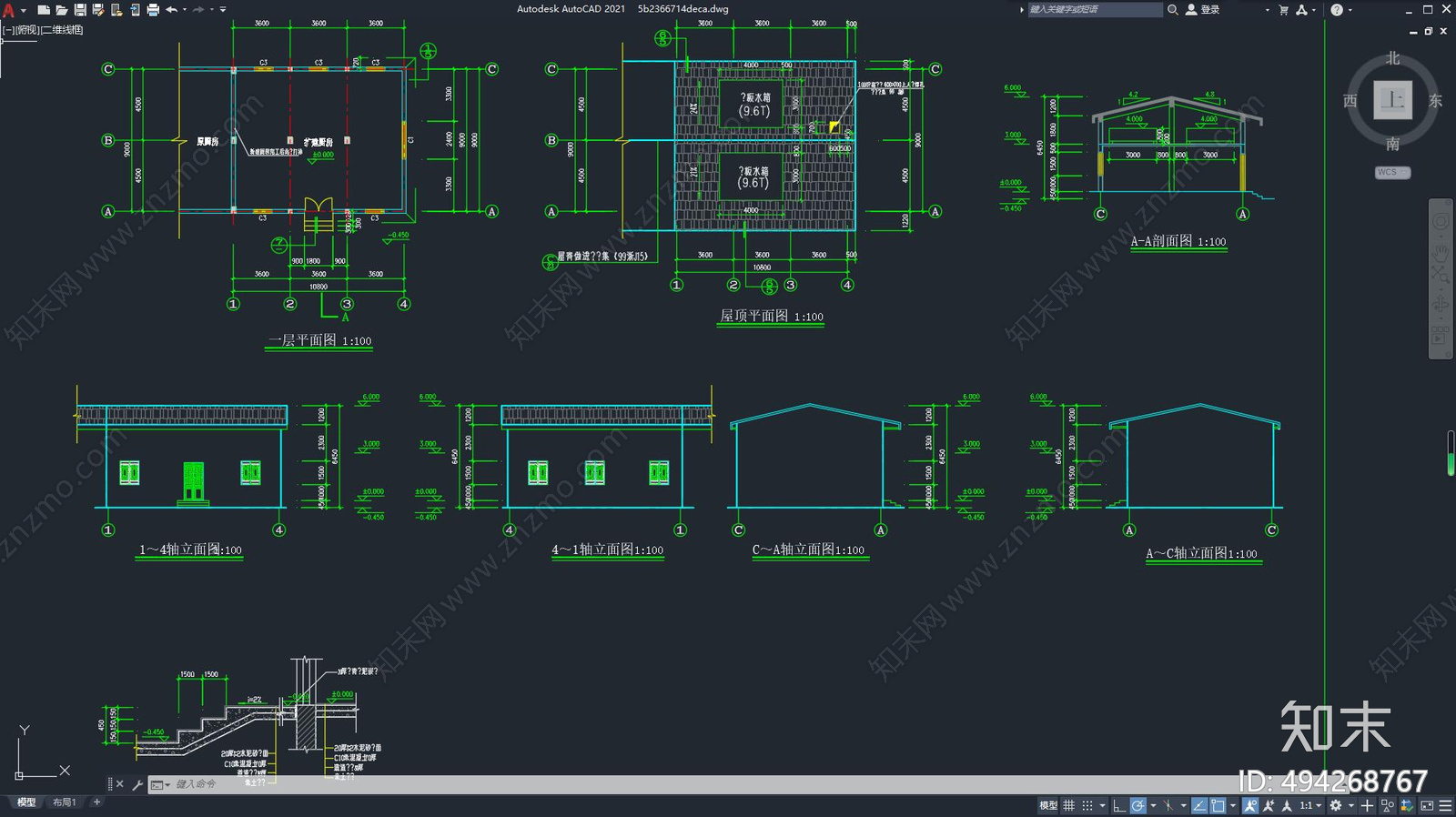Open the Help question mark icon

click(1336, 10)
